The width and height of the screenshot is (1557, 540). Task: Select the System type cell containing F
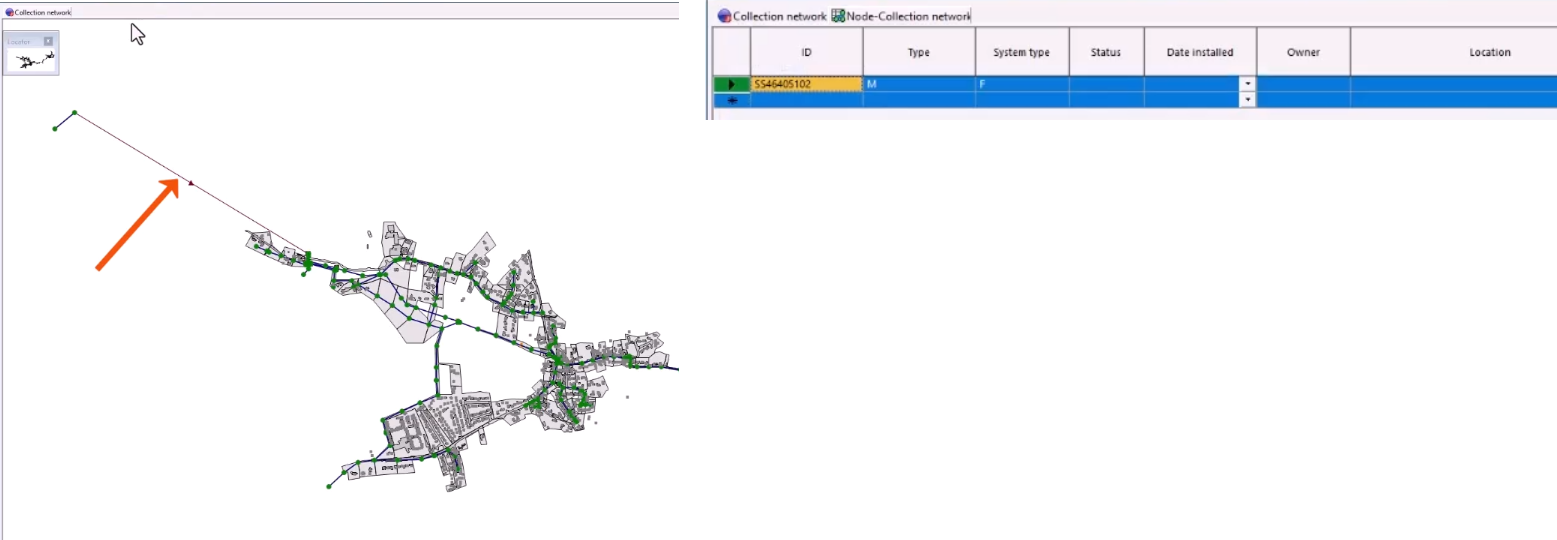1022,84
